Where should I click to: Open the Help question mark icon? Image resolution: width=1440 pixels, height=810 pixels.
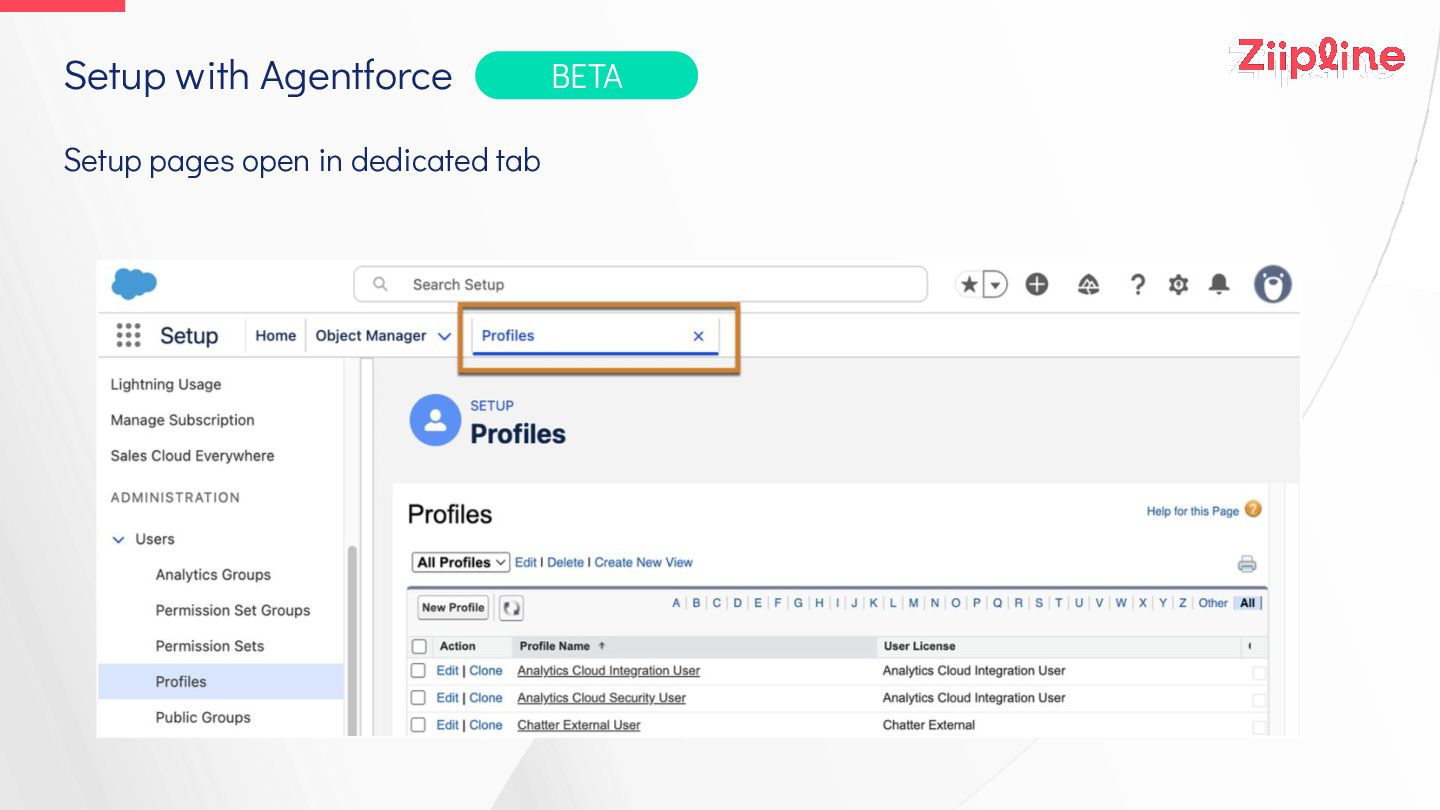tap(1137, 285)
